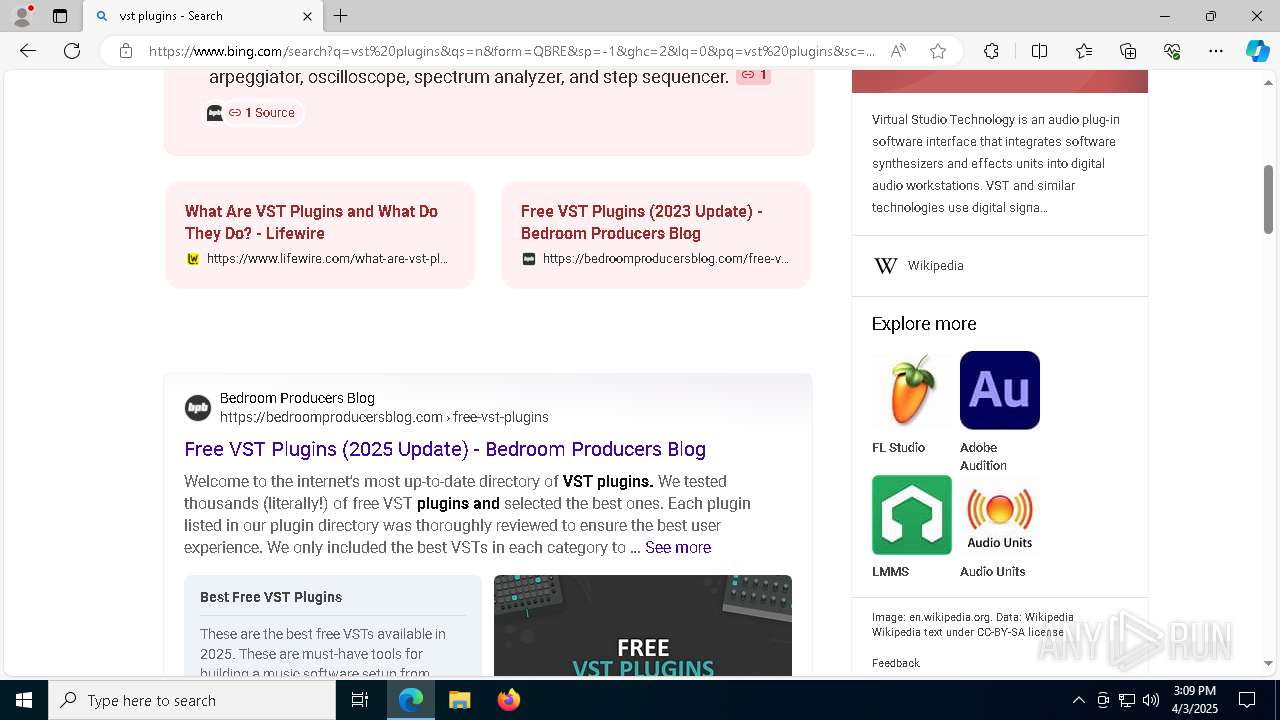Open the notification center icon
Image resolution: width=1280 pixels, height=720 pixels.
(1247, 700)
